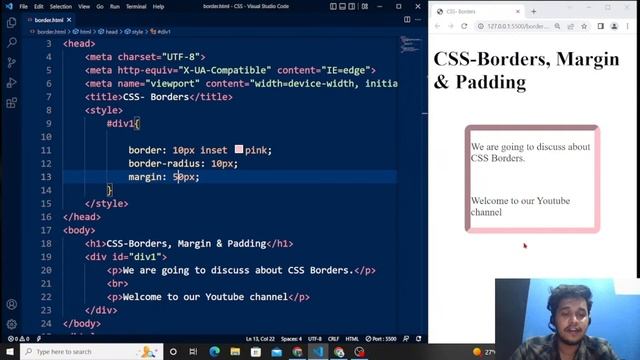640x360 pixels.
Task: Close the border.html editor tab
Action: [x=69, y=20]
